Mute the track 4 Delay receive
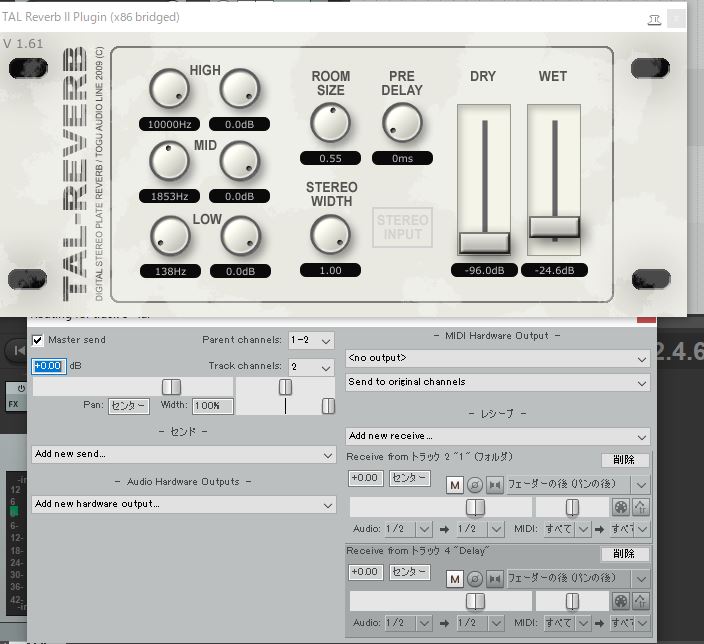The image size is (704, 644). coord(455,579)
